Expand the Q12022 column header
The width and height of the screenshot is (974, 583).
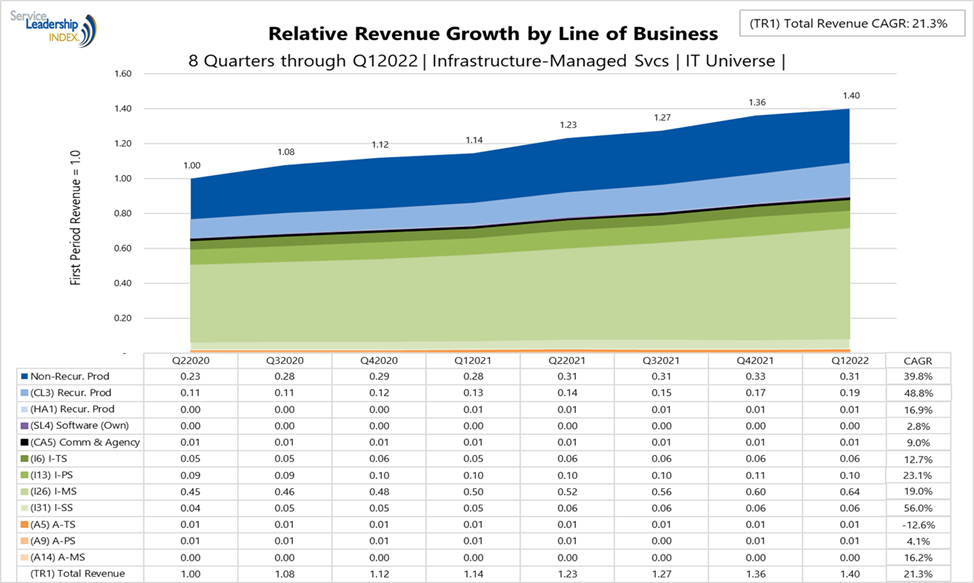(848, 361)
